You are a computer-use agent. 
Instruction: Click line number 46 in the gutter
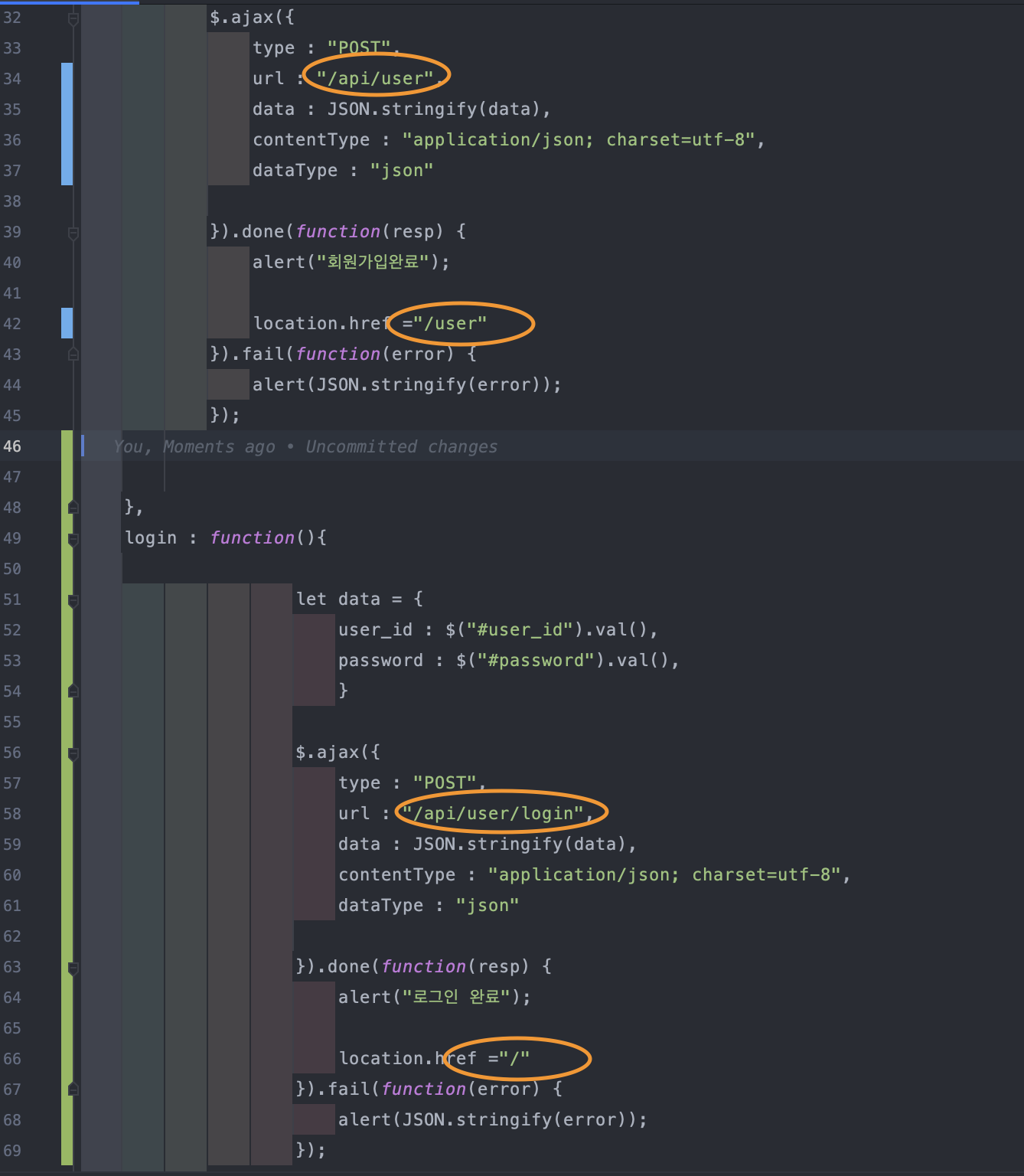click(x=12, y=446)
